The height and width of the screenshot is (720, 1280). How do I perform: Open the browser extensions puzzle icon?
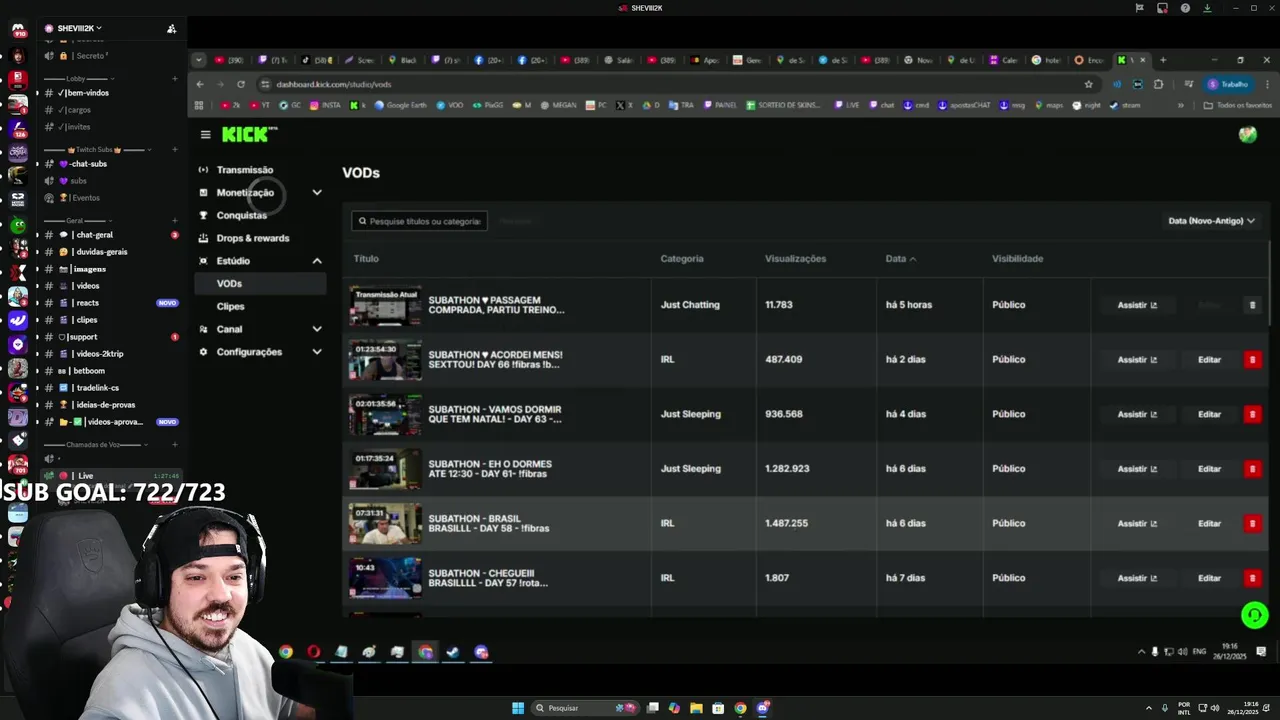1159,84
